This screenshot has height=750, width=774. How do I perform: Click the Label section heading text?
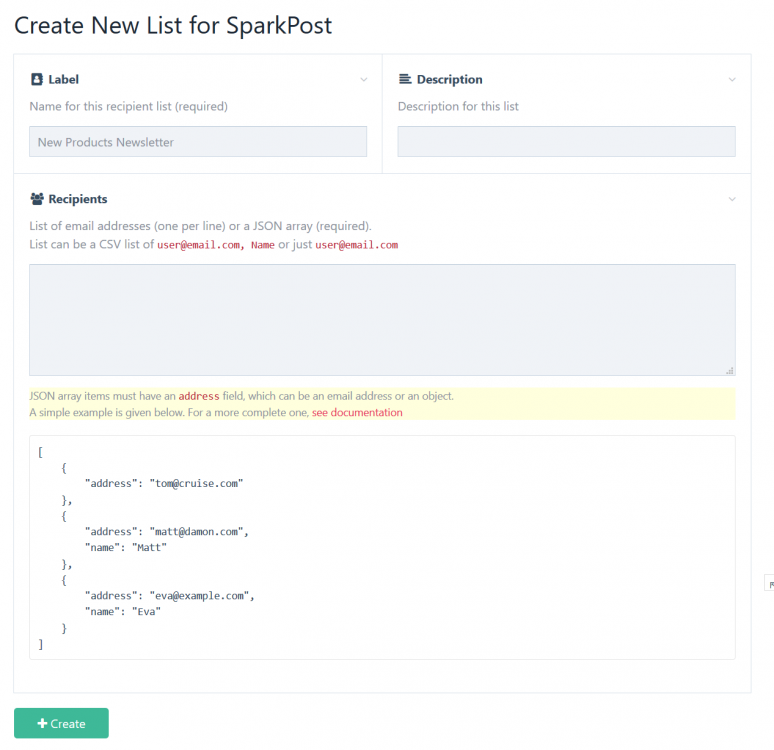click(x=64, y=79)
